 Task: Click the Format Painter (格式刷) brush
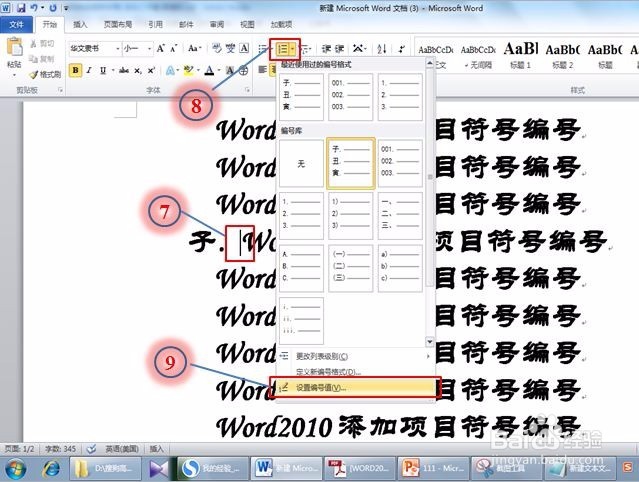point(34,75)
